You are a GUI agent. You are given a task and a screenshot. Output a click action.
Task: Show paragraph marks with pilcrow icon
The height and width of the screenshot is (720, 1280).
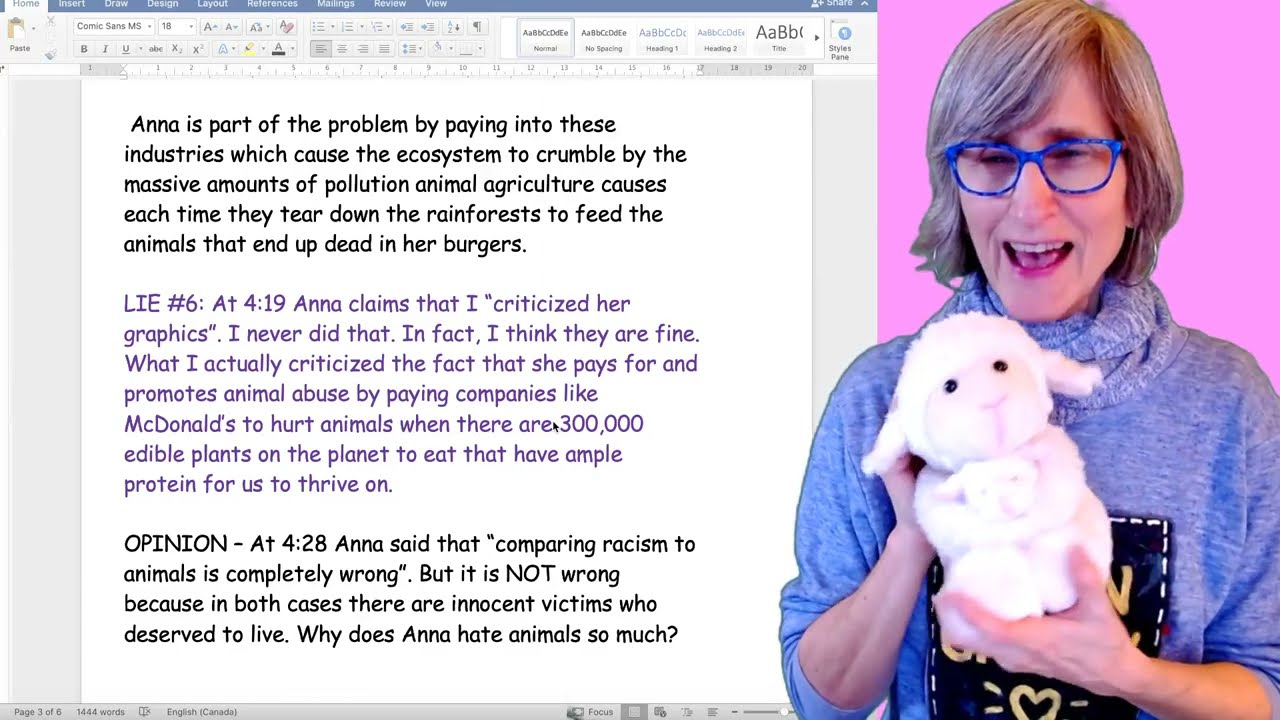click(477, 27)
